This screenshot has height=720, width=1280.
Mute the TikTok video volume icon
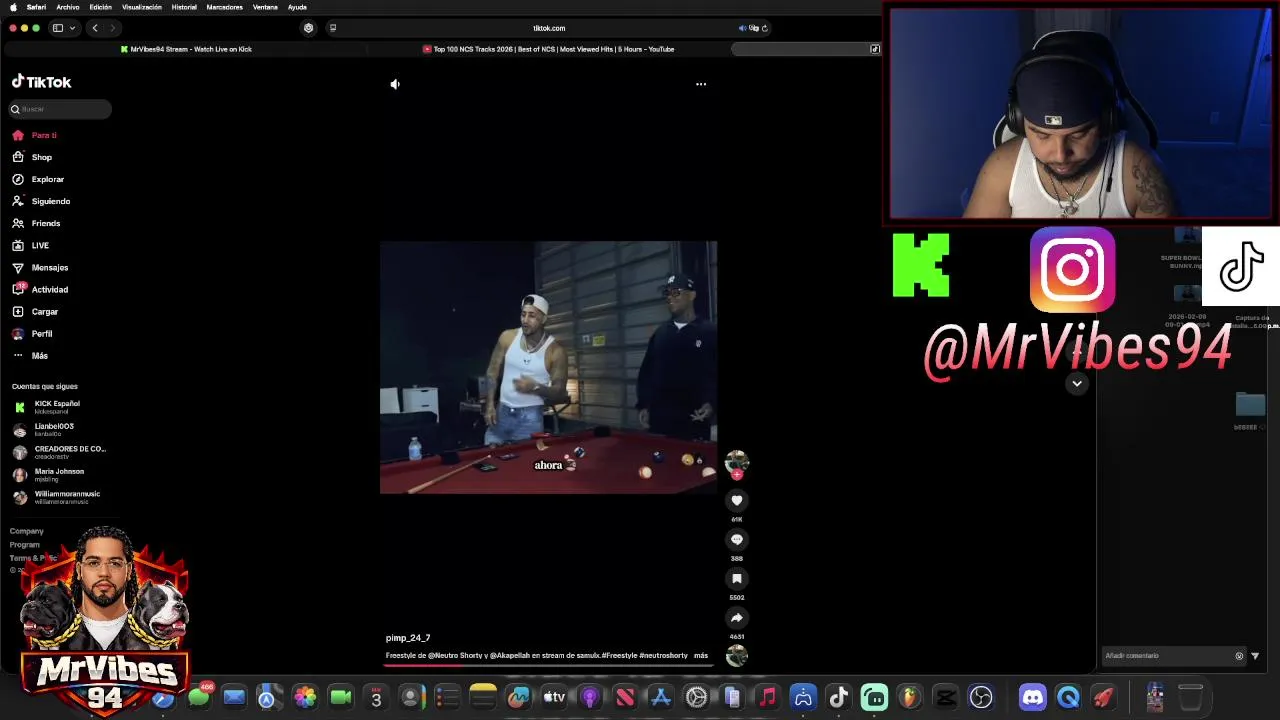click(x=395, y=84)
